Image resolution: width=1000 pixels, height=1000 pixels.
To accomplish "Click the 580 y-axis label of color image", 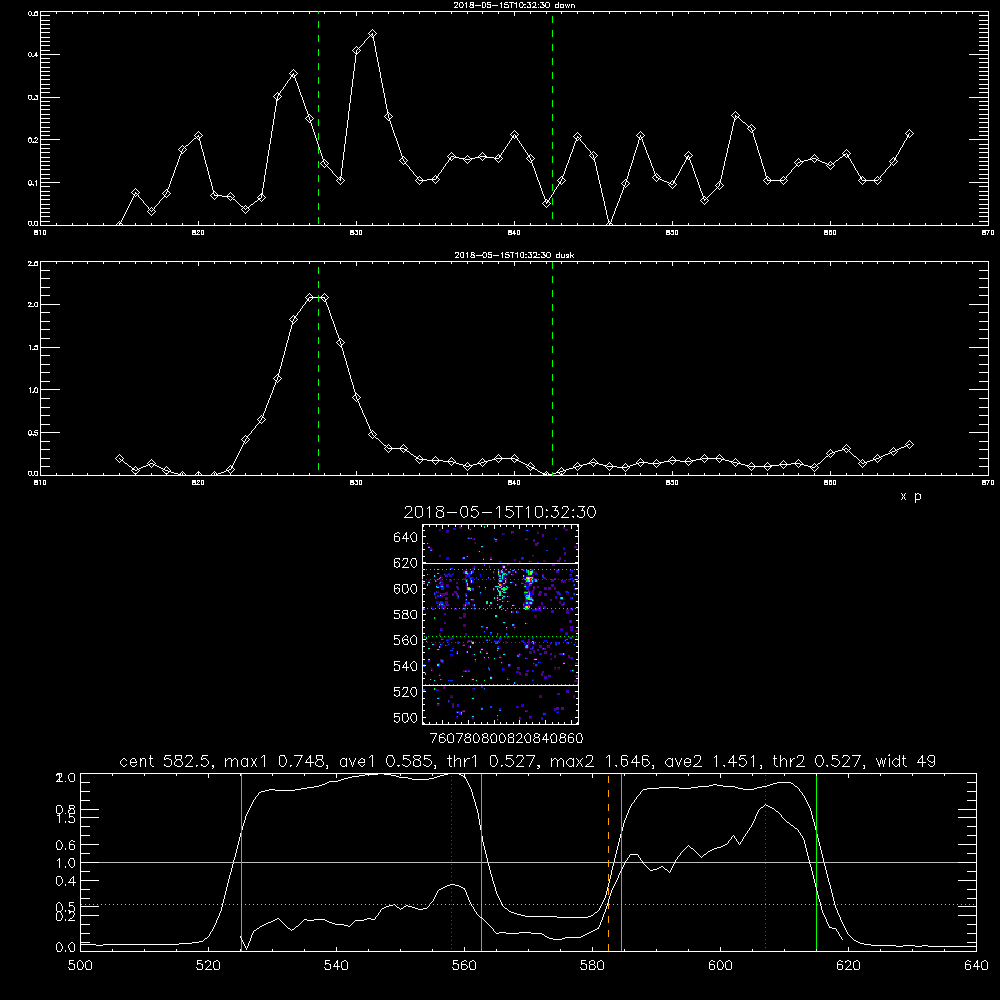I will coord(406,615).
